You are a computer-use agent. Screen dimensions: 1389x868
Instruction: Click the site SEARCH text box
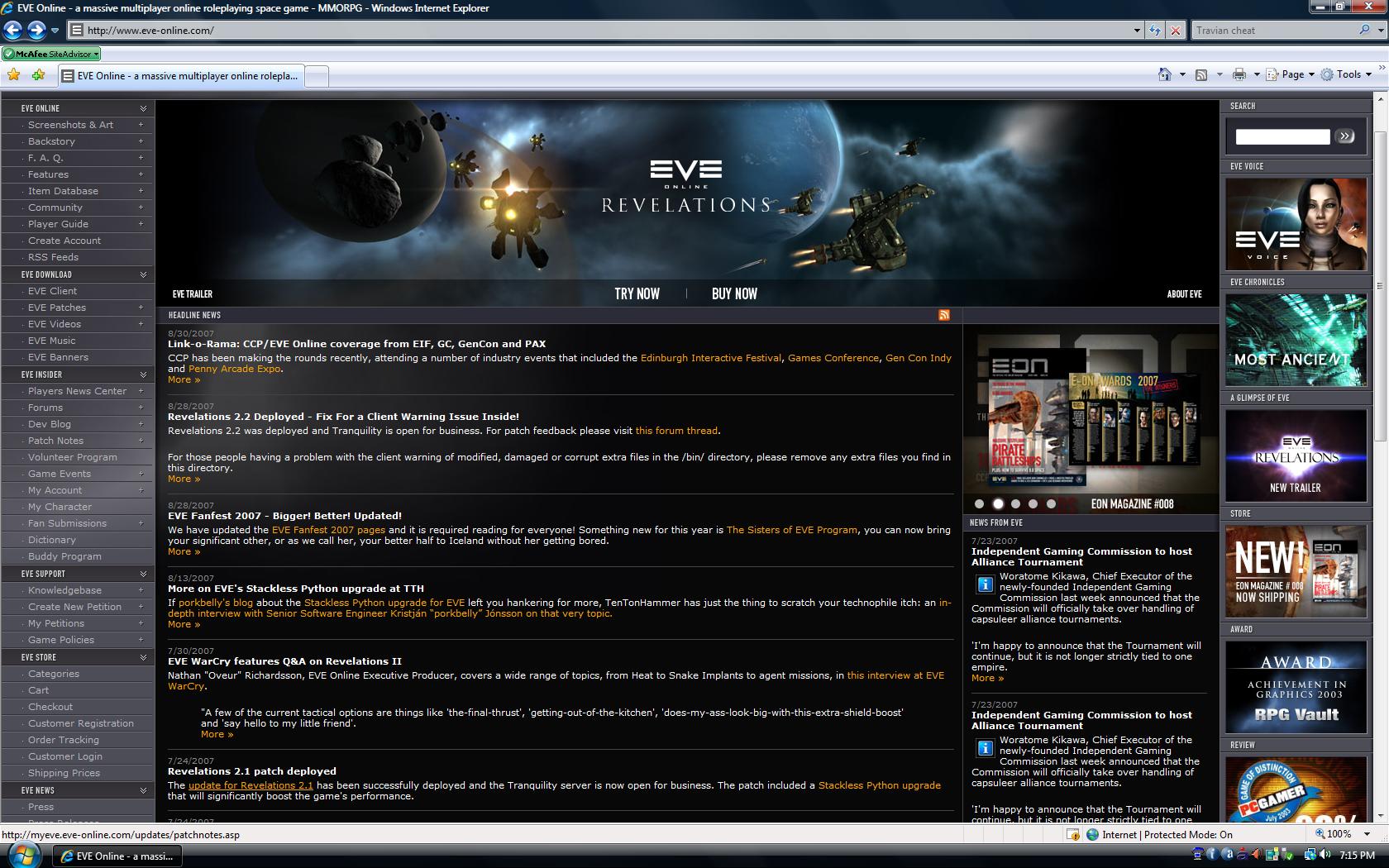click(x=1282, y=136)
